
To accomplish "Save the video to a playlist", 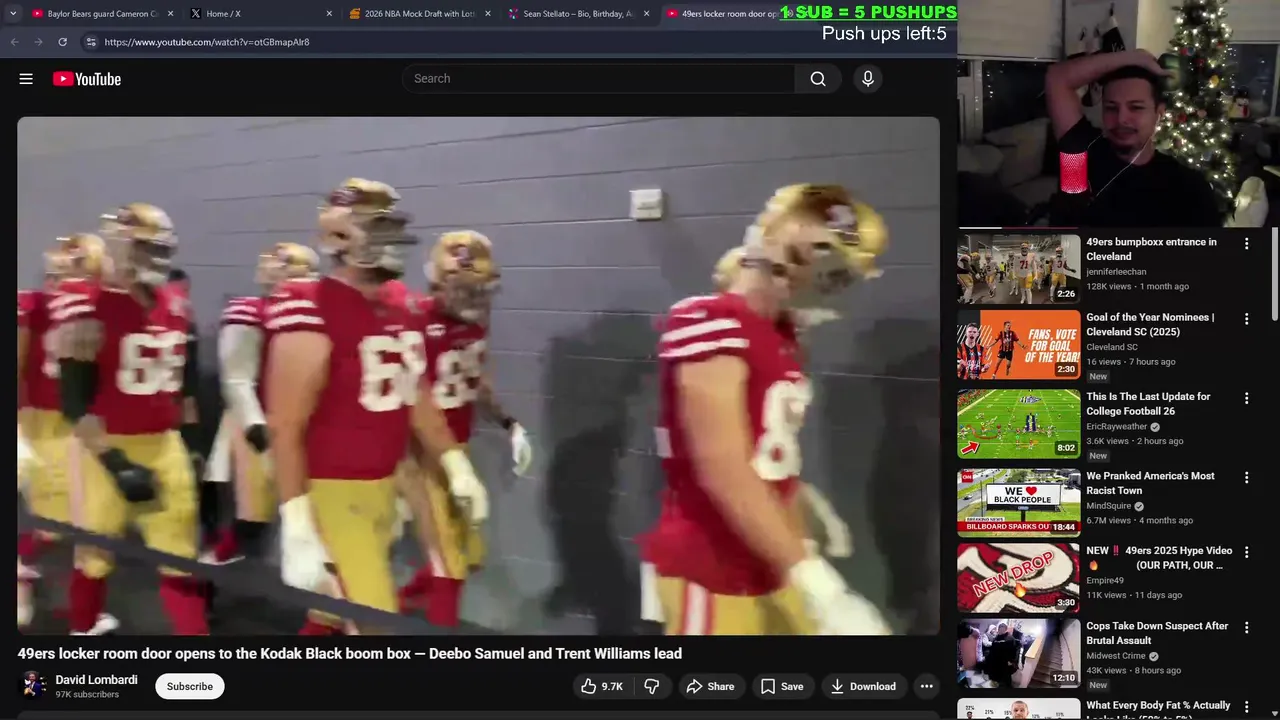I will point(782,686).
